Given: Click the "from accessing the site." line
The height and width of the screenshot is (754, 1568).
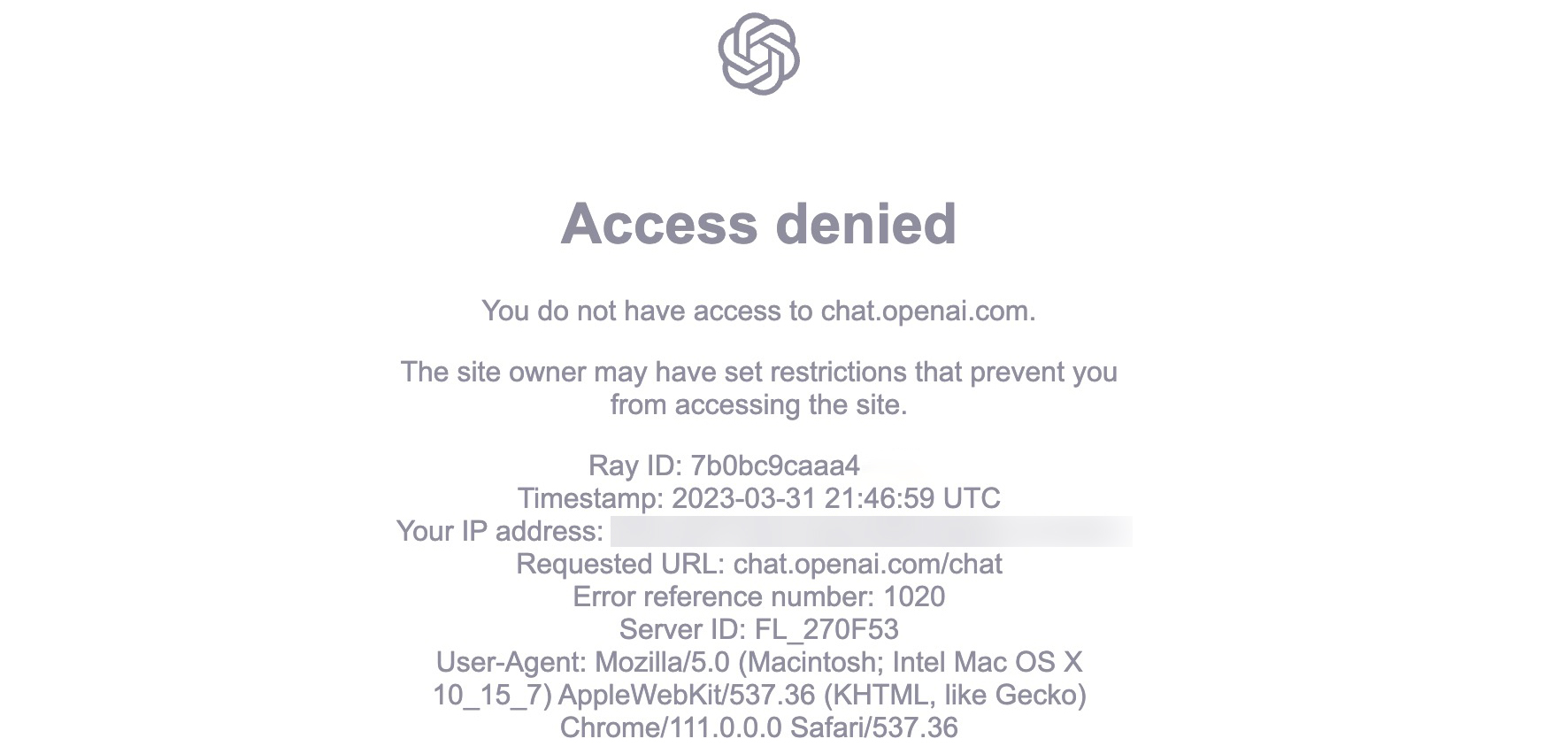Looking at the screenshot, I should 758,404.
